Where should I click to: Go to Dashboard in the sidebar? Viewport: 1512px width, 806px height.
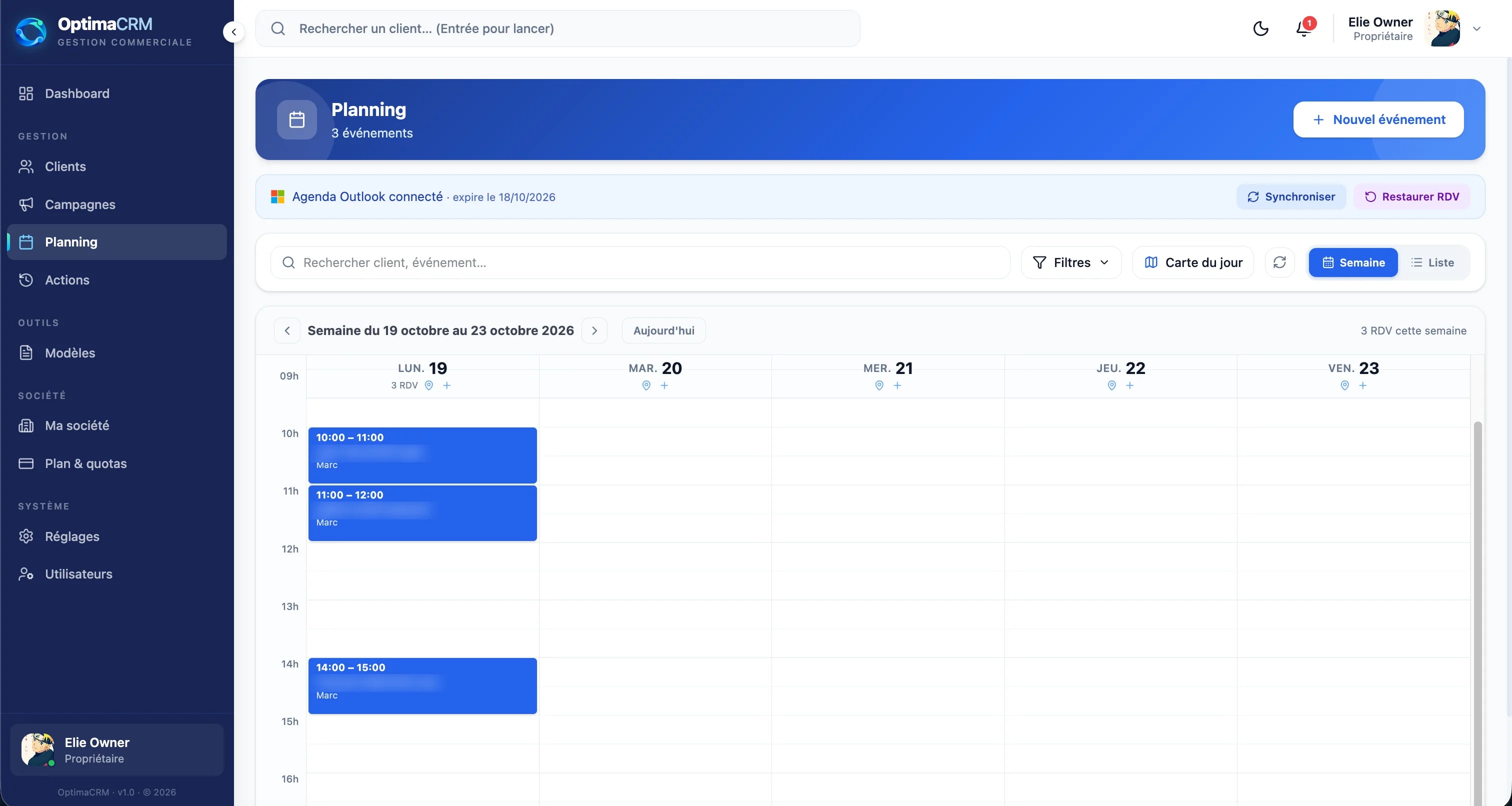pos(117,93)
